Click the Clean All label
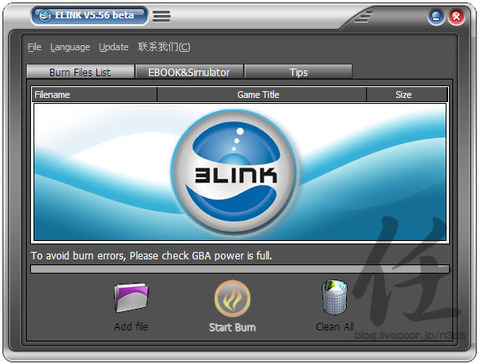 (335, 327)
